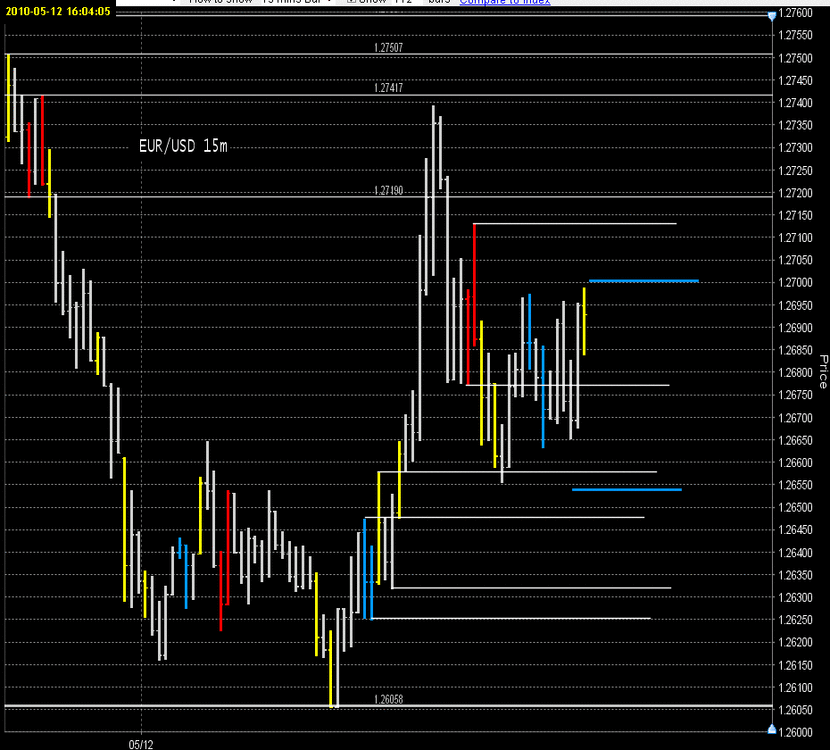Click the 1.26900 price axis value

pyautogui.click(x=796, y=328)
